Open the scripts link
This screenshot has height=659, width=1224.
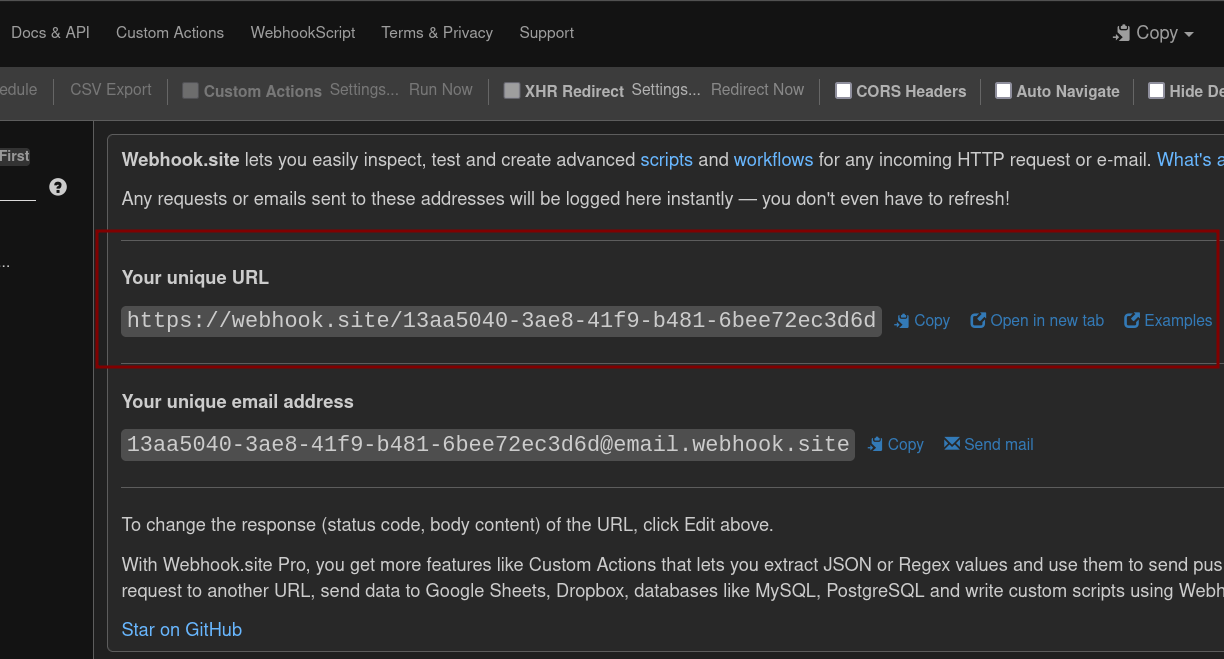pyautogui.click(x=667, y=160)
